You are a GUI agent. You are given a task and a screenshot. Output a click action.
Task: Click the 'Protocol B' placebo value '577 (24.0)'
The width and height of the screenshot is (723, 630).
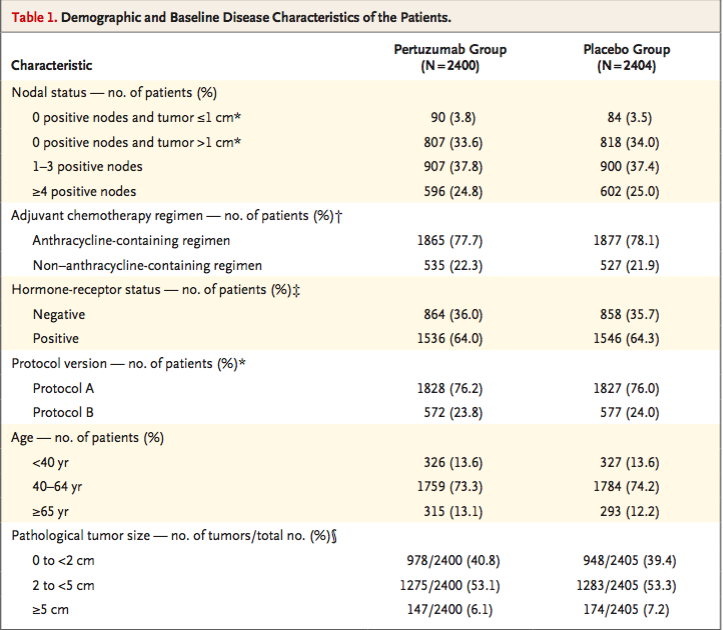pyautogui.click(x=629, y=413)
